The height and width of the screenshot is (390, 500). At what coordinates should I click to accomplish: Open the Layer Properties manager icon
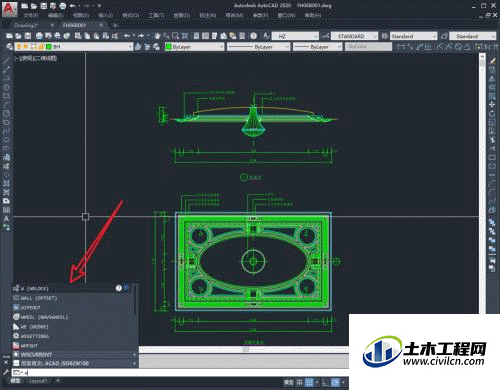tap(10, 47)
